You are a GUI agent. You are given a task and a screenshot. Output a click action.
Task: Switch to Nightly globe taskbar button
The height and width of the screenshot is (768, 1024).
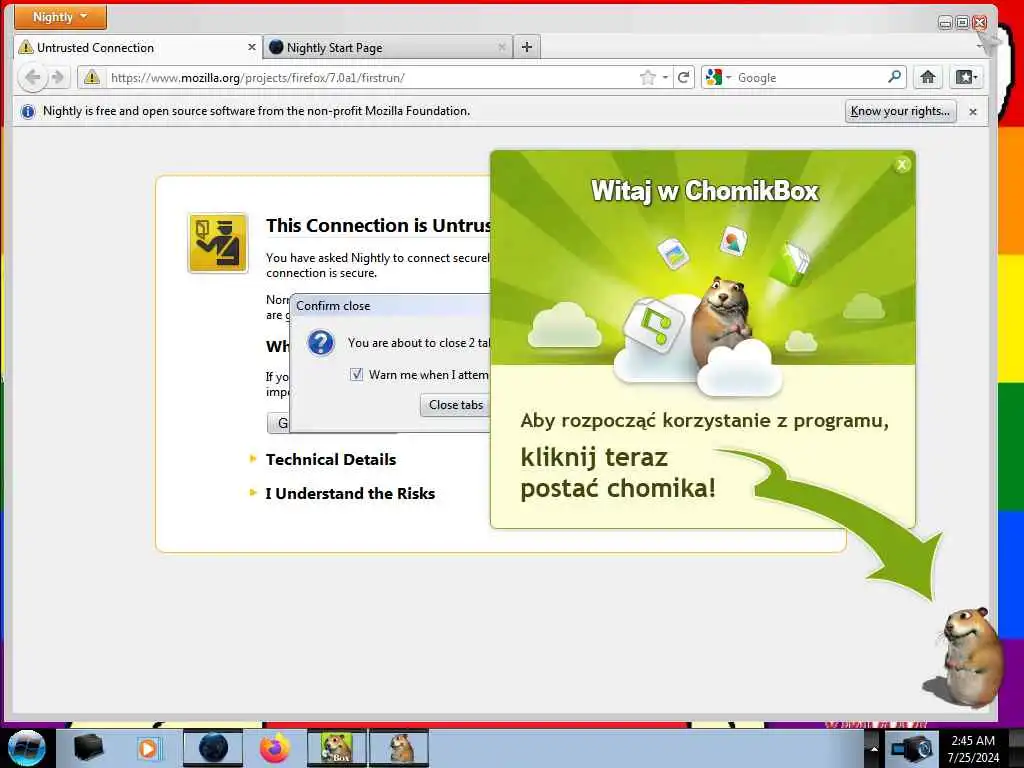213,748
